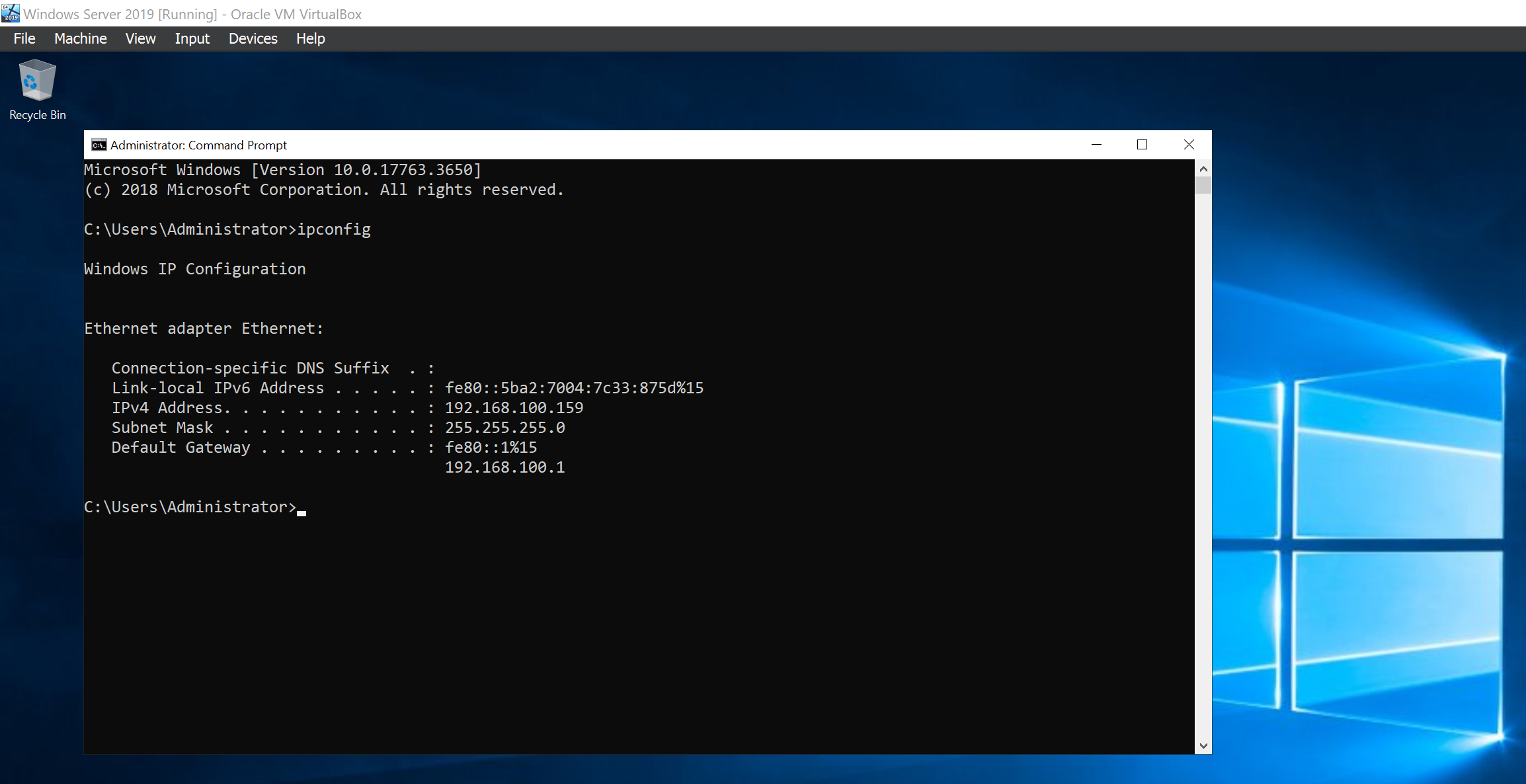Screen dimensions: 1526x784
Task: Click the 'Subnet Mask' label text
Action: (162, 428)
